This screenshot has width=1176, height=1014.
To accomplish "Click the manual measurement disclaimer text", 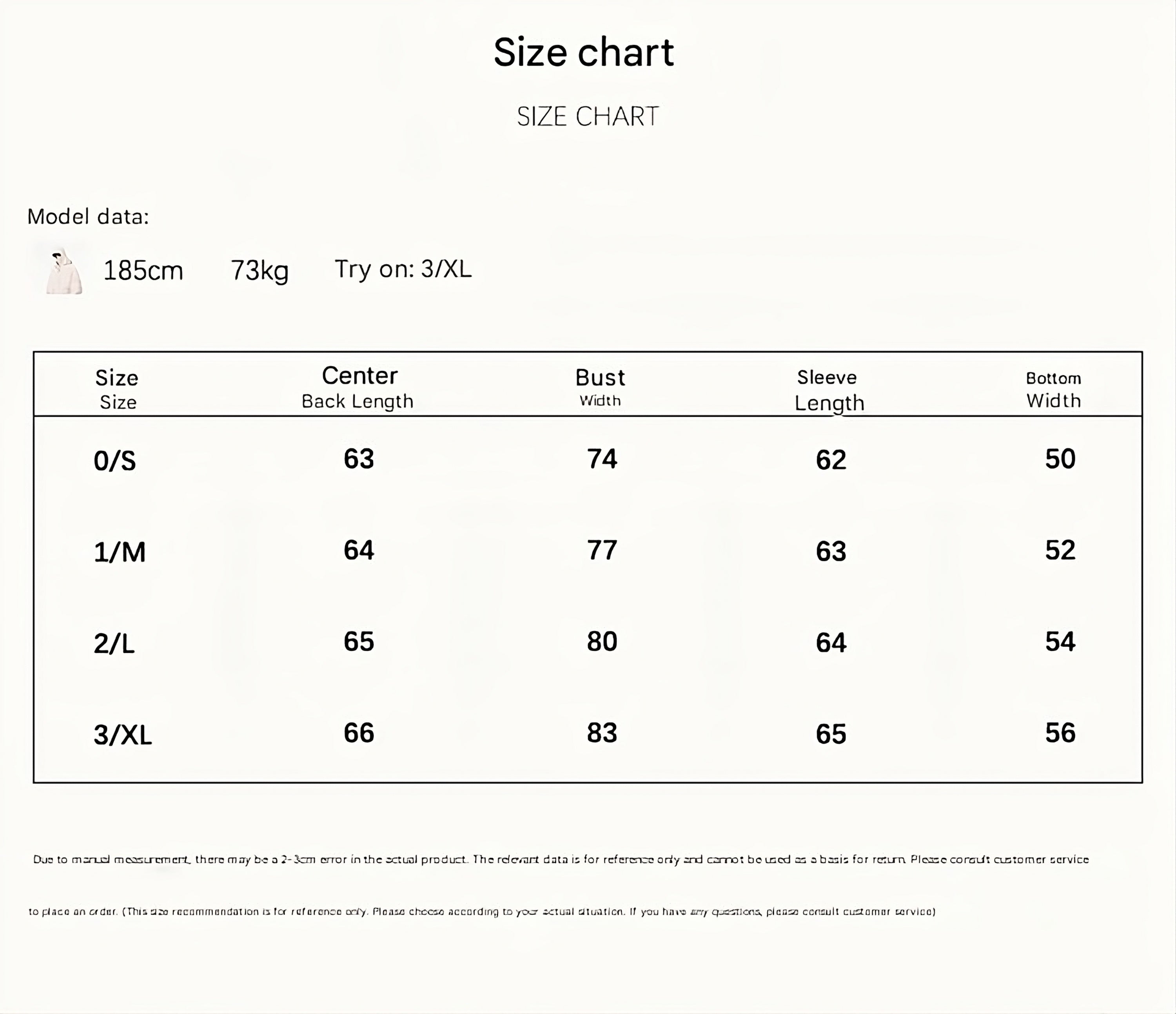I will [x=561, y=859].
